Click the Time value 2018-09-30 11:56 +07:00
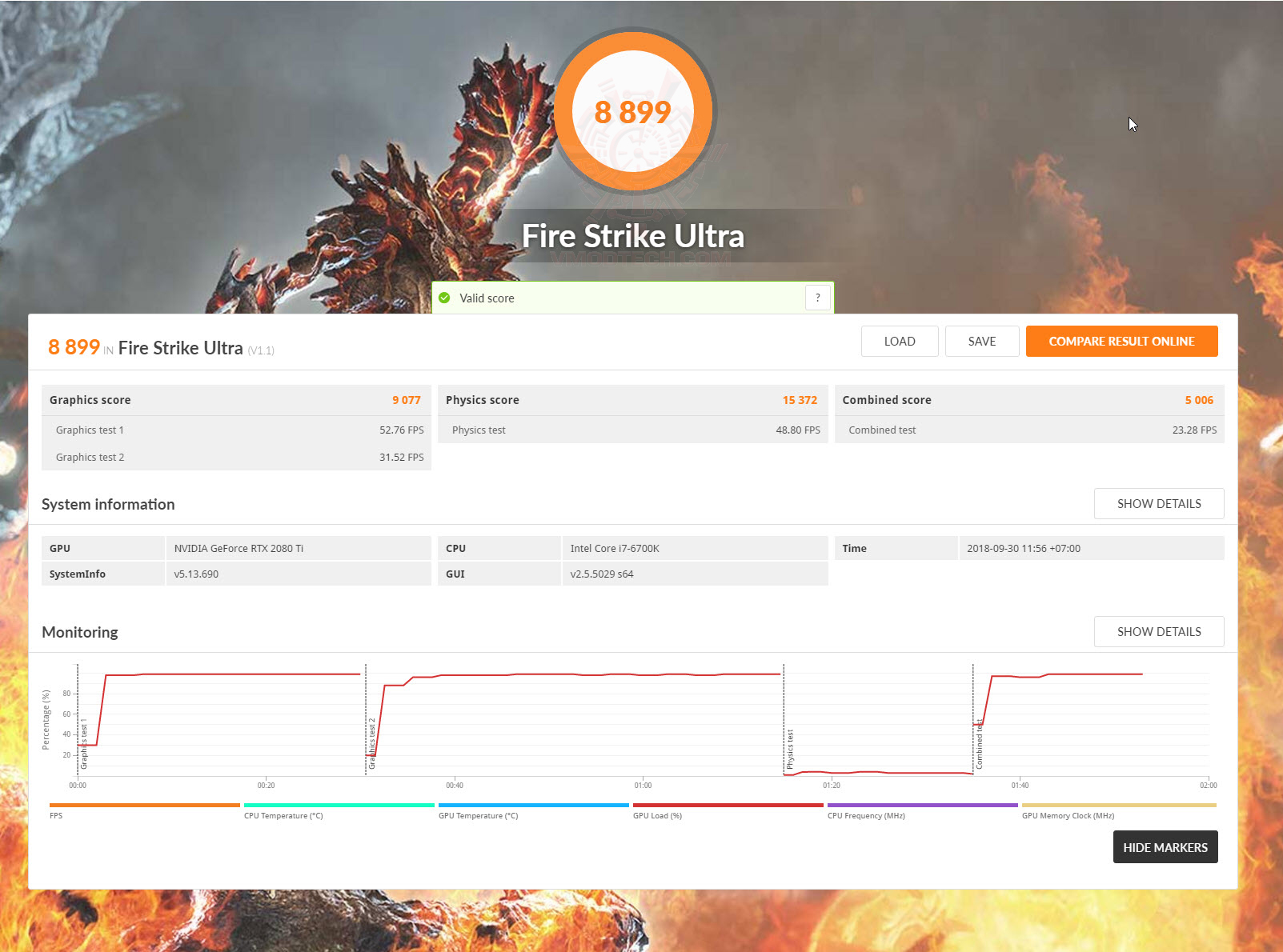The height and width of the screenshot is (952, 1283). tap(1024, 548)
